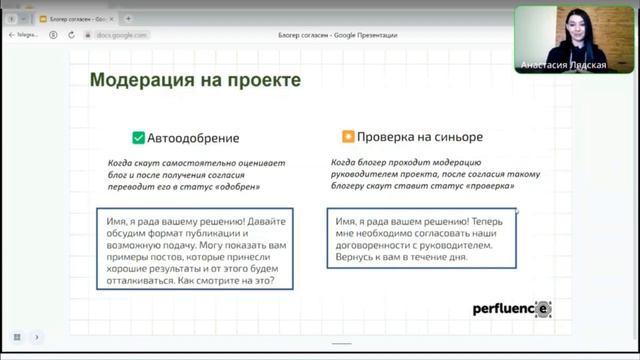Screen dimensions: 640x360
Task: Close the 'Блогер согласен' tab
Action: (111, 19)
